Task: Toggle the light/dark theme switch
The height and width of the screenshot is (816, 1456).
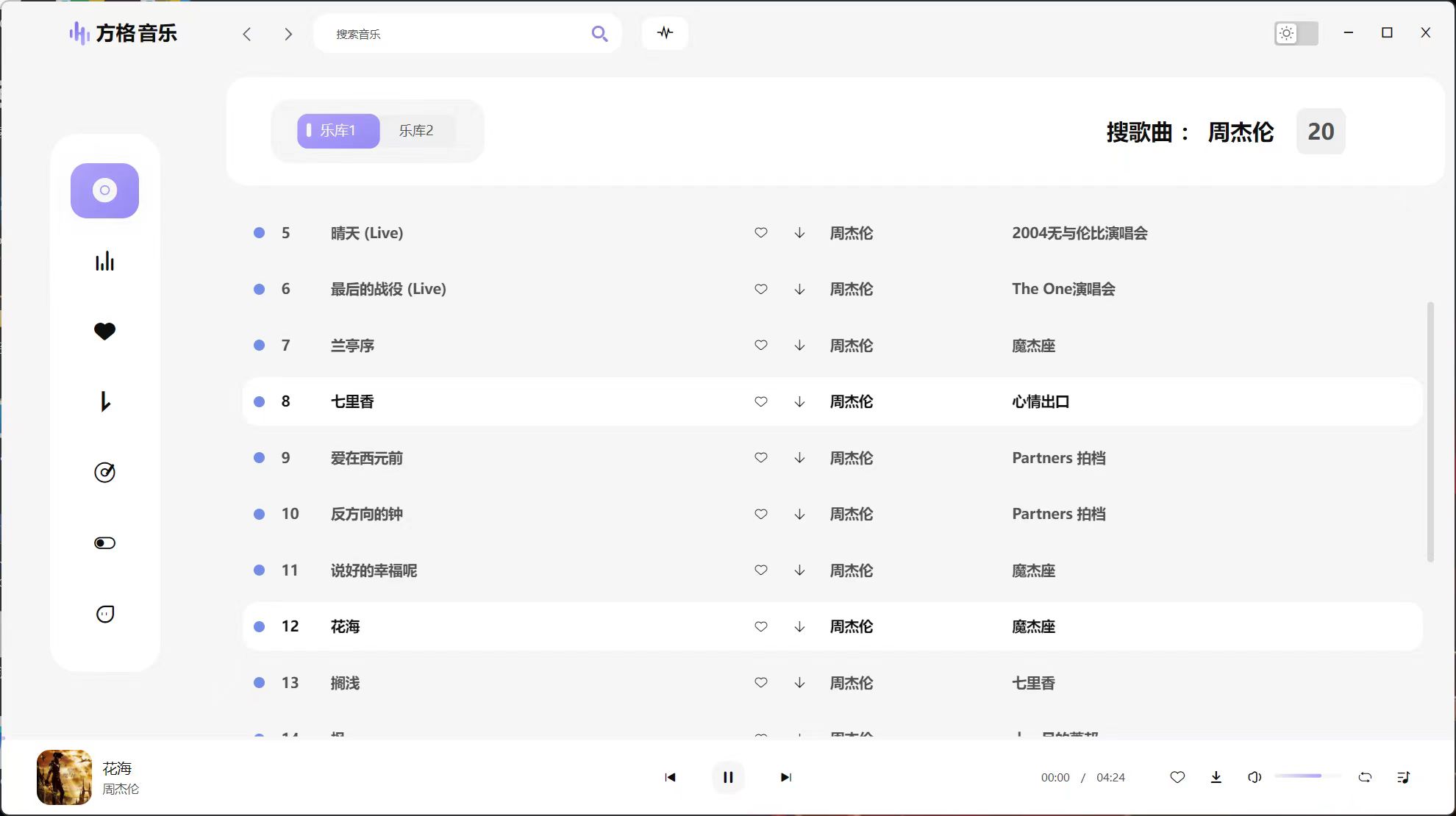Action: click(x=1296, y=33)
